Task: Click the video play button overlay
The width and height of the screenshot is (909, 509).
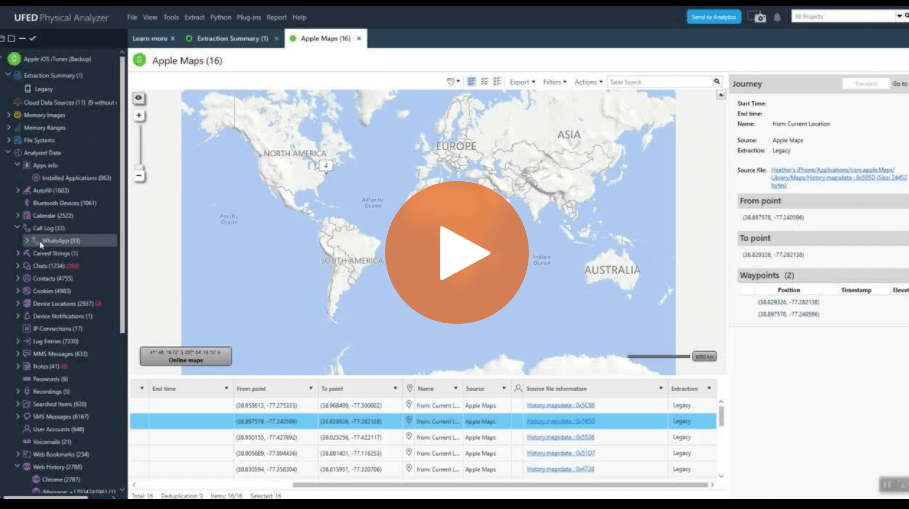Action: [x=457, y=252]
